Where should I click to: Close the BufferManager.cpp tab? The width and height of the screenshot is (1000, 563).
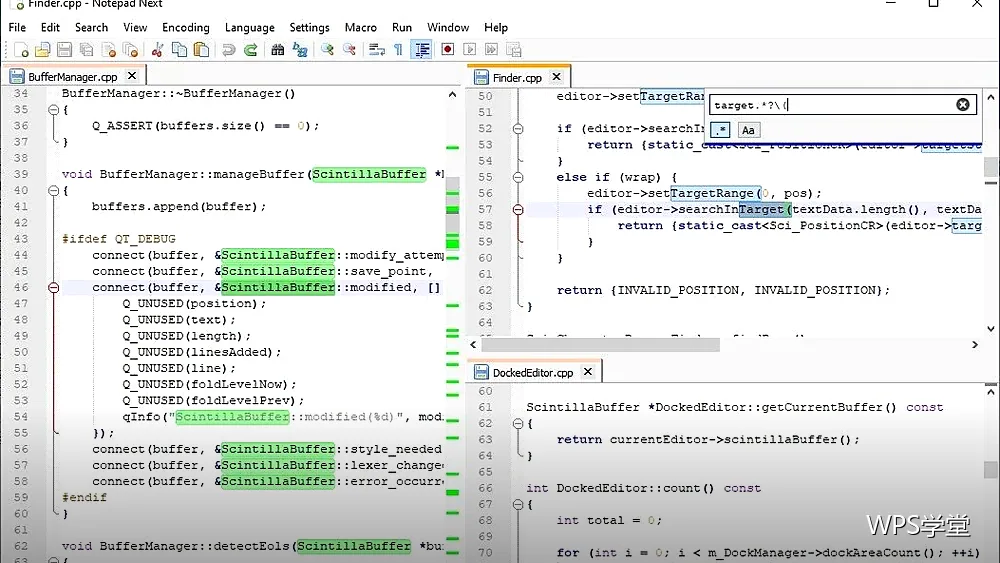(x=132, y=76)
